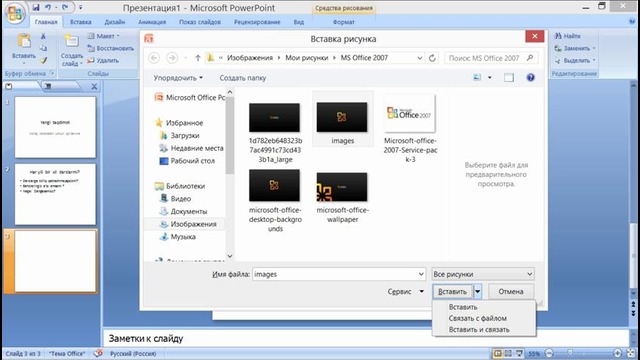Click the Cut scissors icon
640x360 pixels.
pos(43,36)
